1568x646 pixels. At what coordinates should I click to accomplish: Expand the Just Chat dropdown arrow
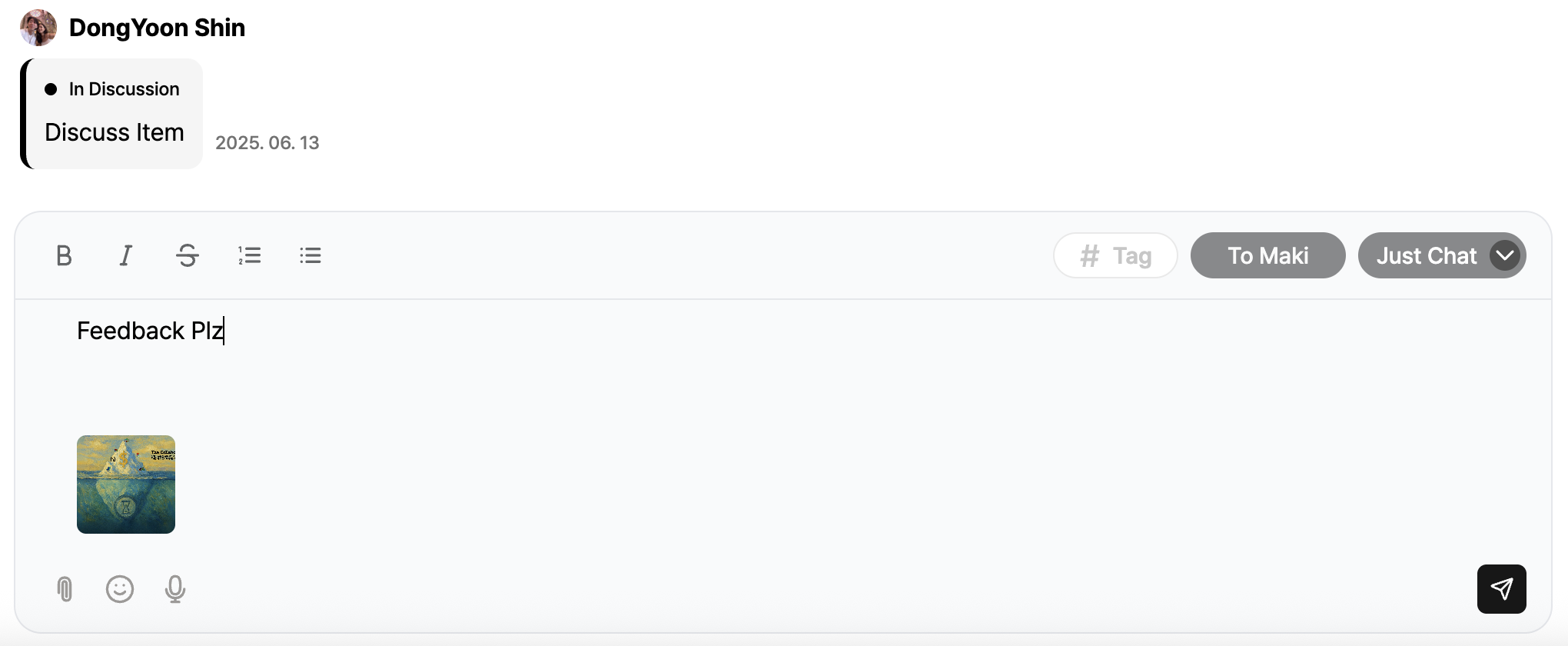[1504, 255]
